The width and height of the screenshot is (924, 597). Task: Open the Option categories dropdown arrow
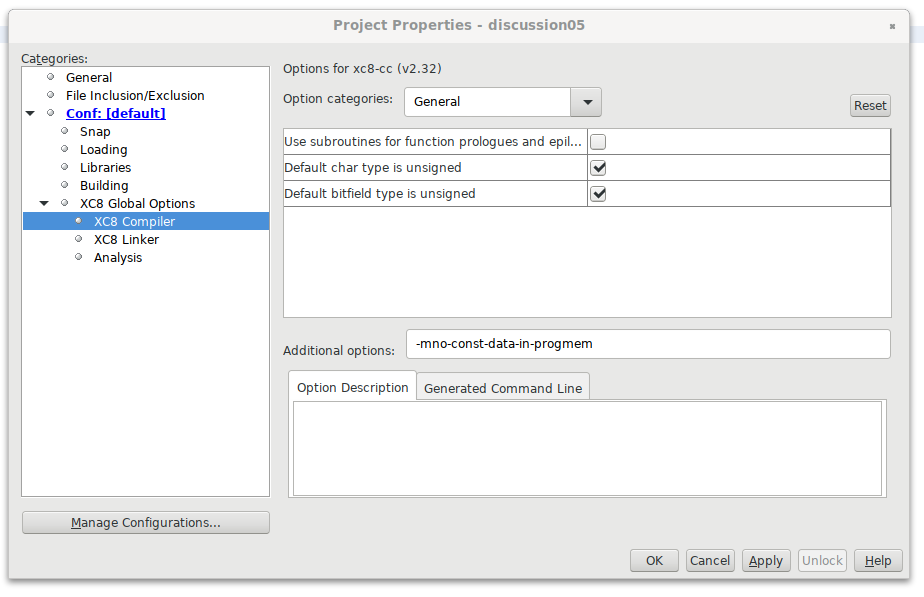(586, 102)
